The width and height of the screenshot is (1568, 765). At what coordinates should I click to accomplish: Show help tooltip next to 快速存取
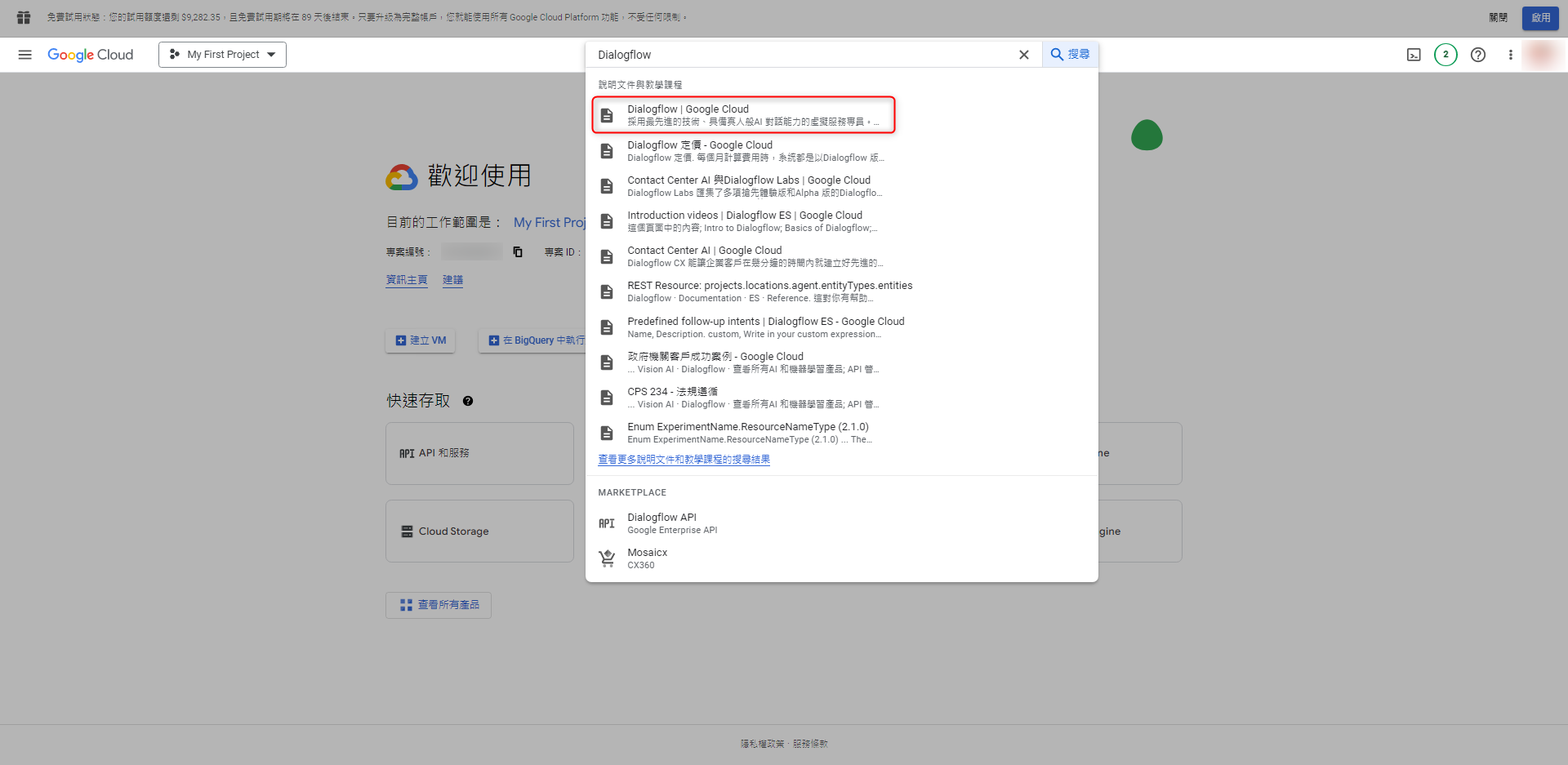tap(468, 401)
